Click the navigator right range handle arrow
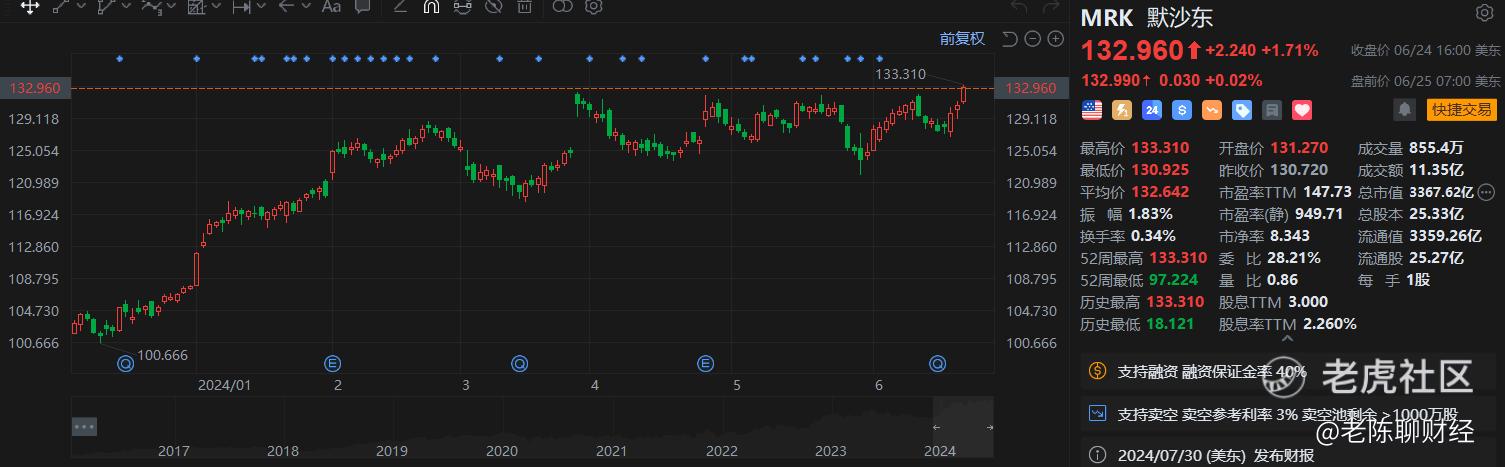The image size is (1505, 467). 991,426
